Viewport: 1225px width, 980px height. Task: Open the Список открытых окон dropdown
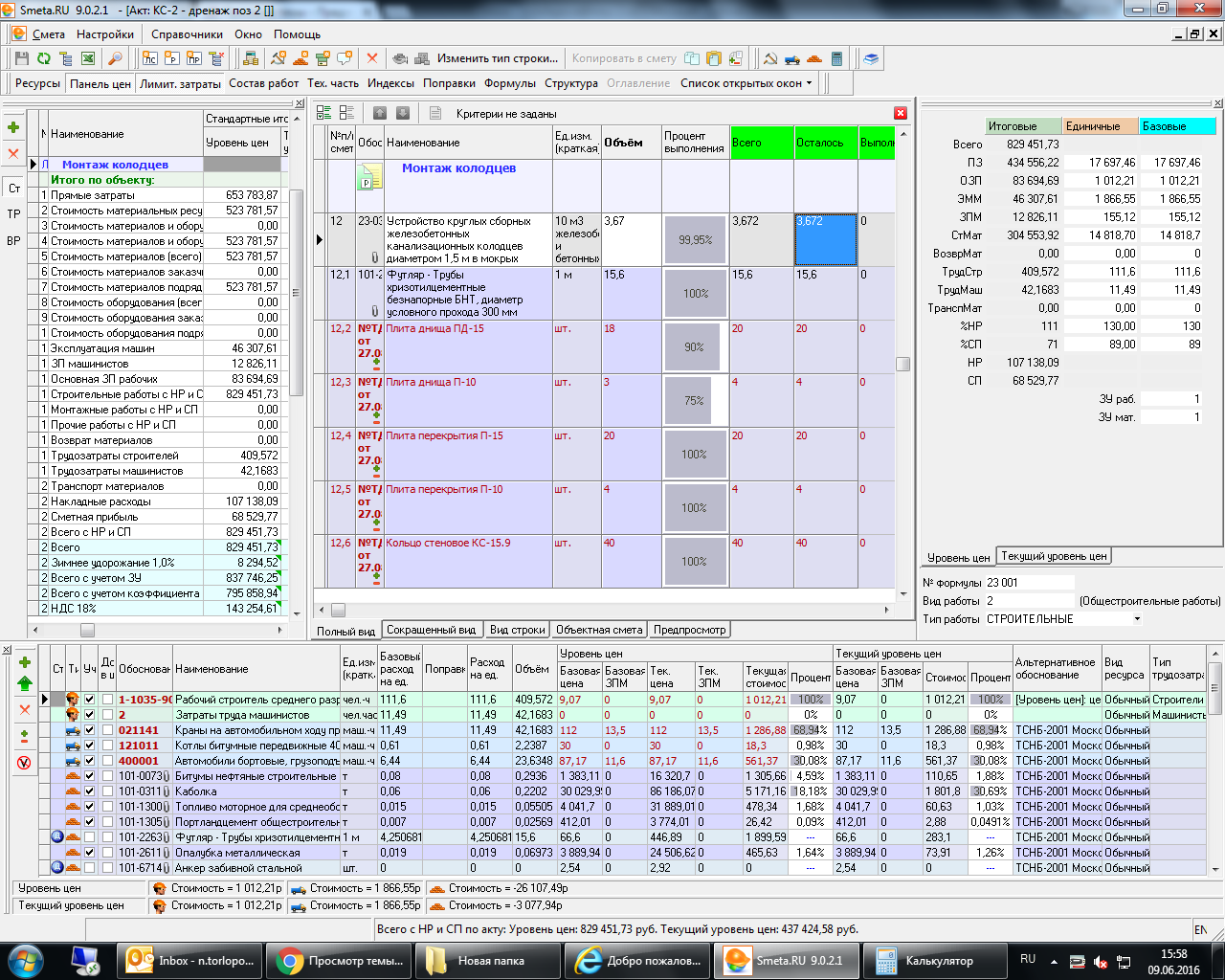click(x=746, y=83)
